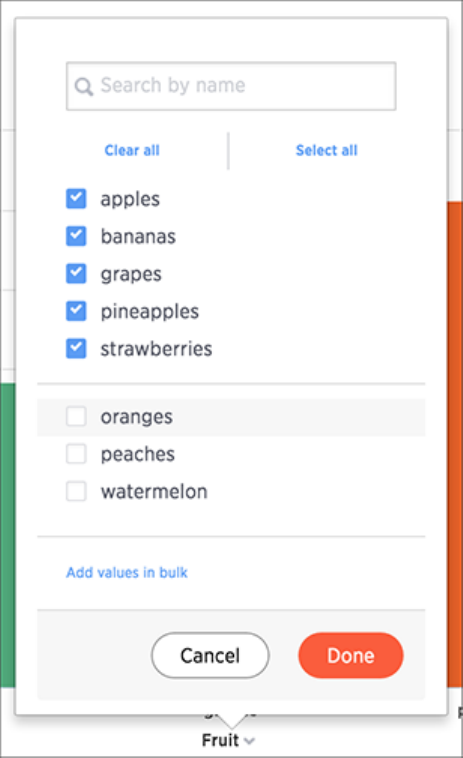
Task: Confirm with the Done button
Action: coord(351,656)
